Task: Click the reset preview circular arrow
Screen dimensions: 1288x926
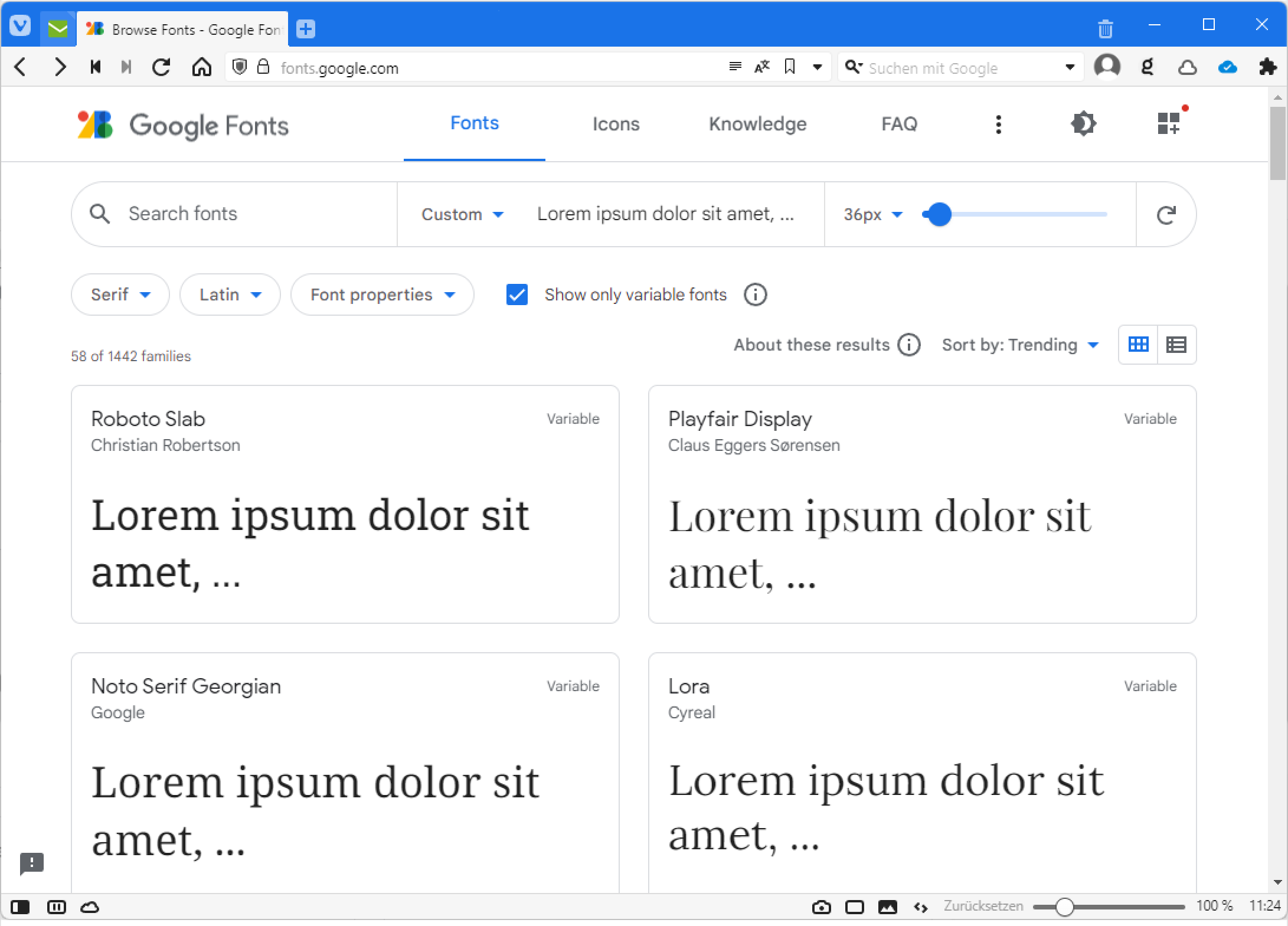Action: [1166, 214]
